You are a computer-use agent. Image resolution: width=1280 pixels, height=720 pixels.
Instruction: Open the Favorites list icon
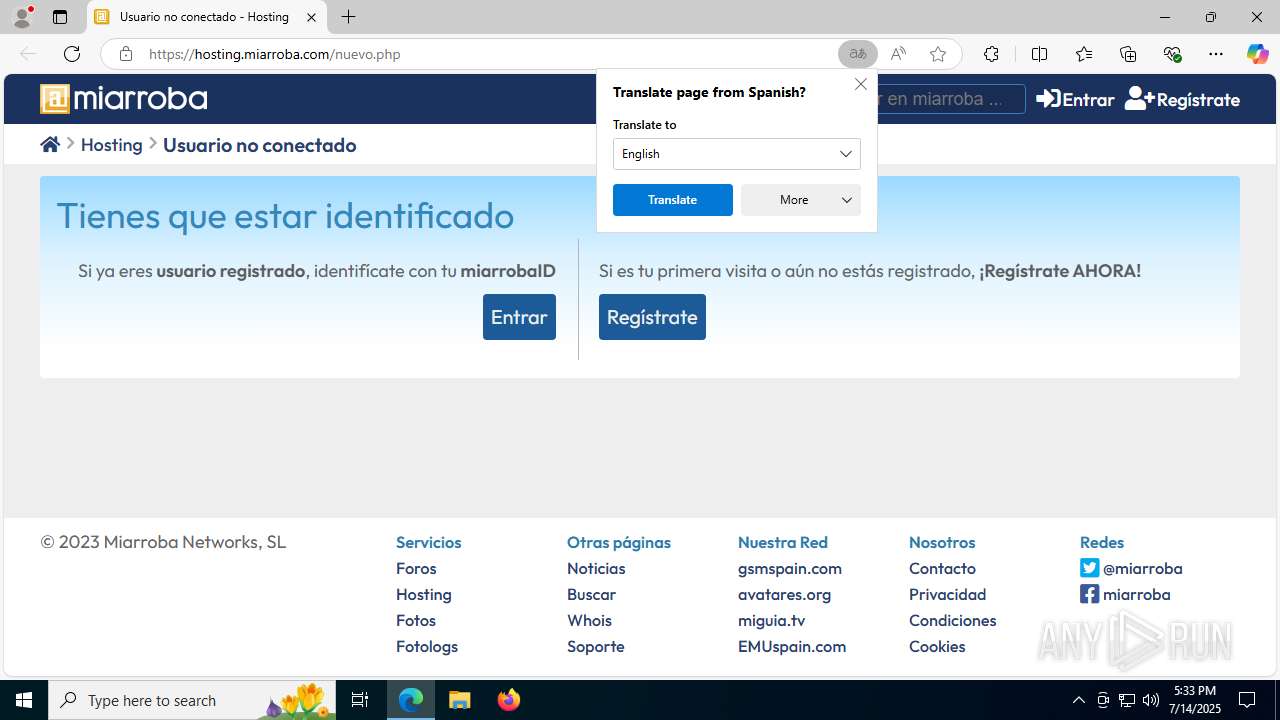pyautogui.click(x=1084, y=54)
